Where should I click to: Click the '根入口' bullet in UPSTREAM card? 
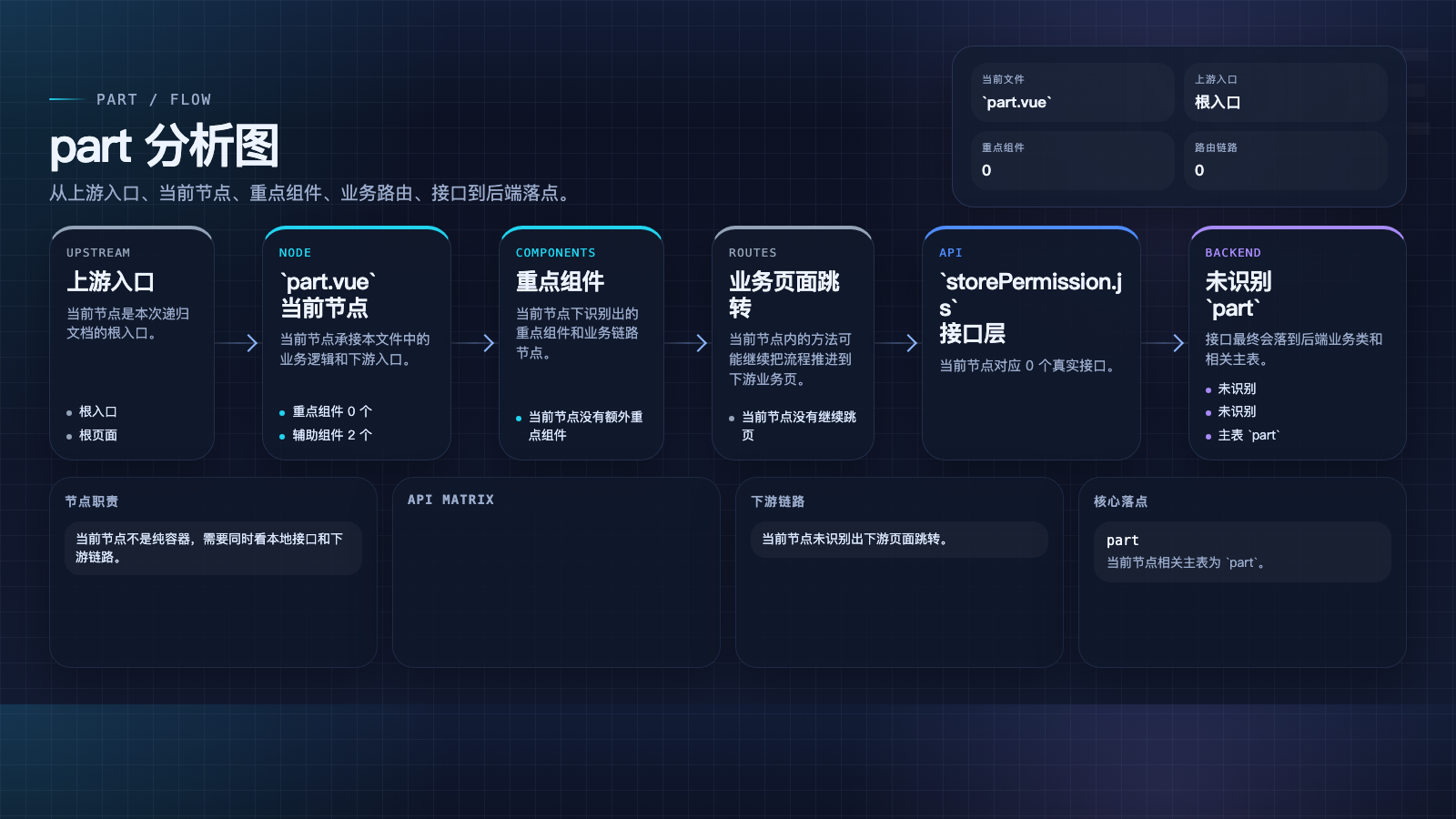(x=97, y=411)
